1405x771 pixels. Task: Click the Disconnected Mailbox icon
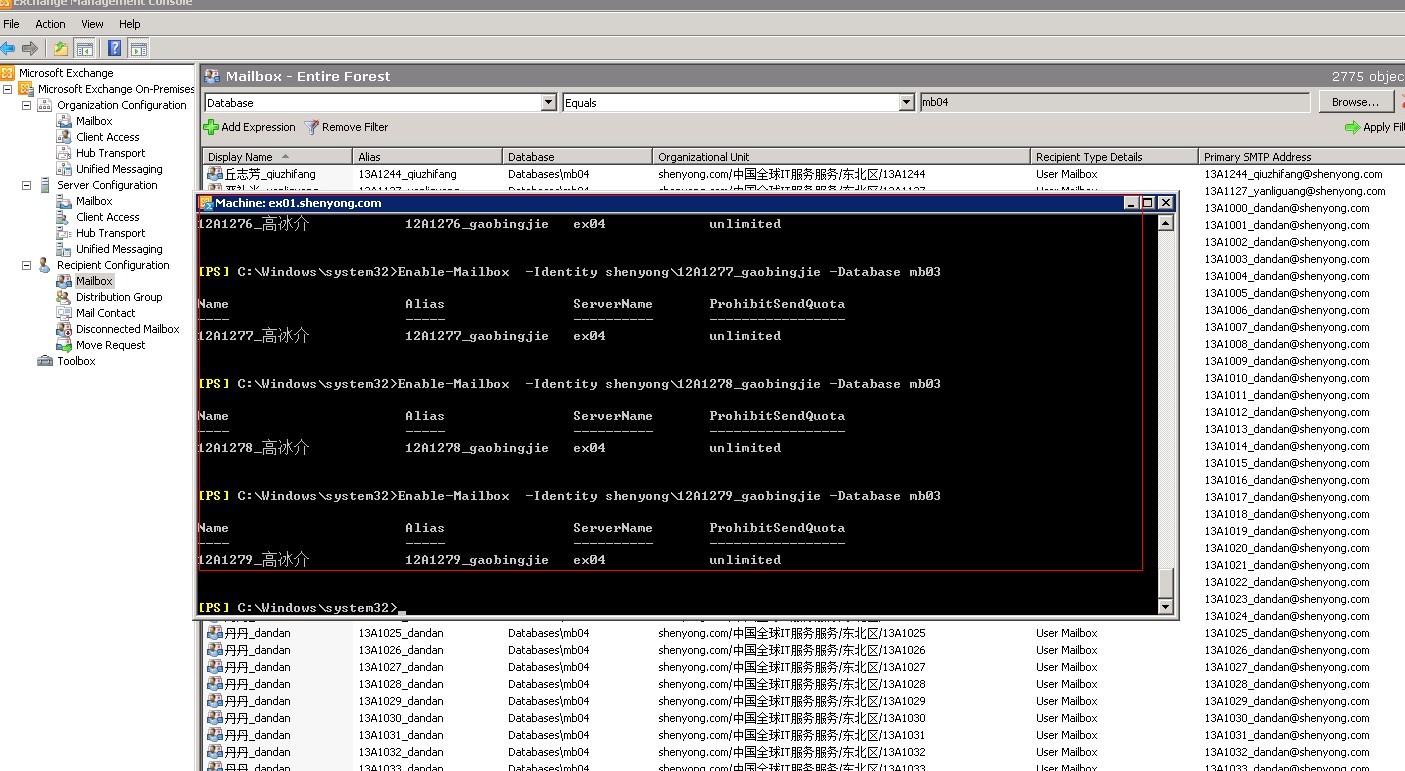(64, 329)
